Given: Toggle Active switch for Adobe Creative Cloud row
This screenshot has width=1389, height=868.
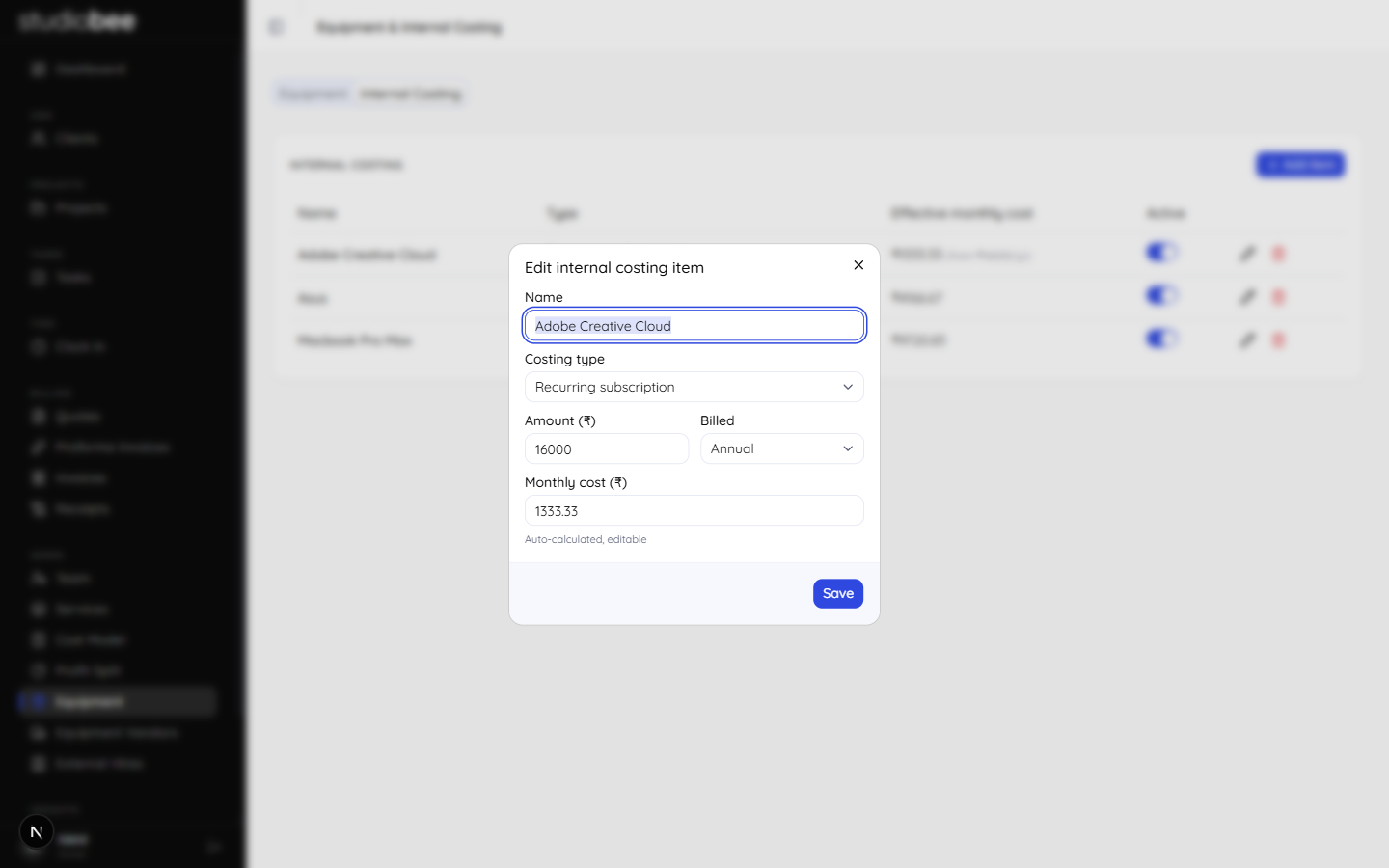Looking at the screenshot, I should click(1161, 253).
